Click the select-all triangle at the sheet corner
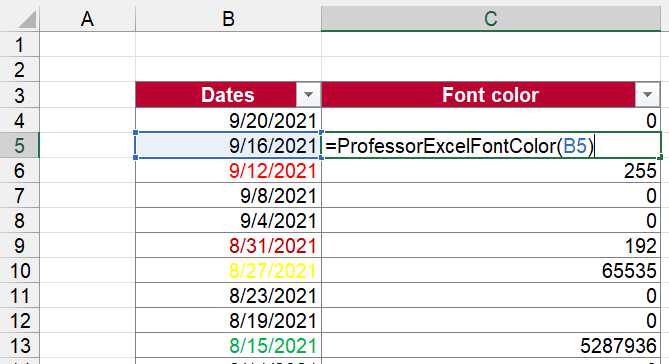 pyautogui.click(x=27, y=19)
